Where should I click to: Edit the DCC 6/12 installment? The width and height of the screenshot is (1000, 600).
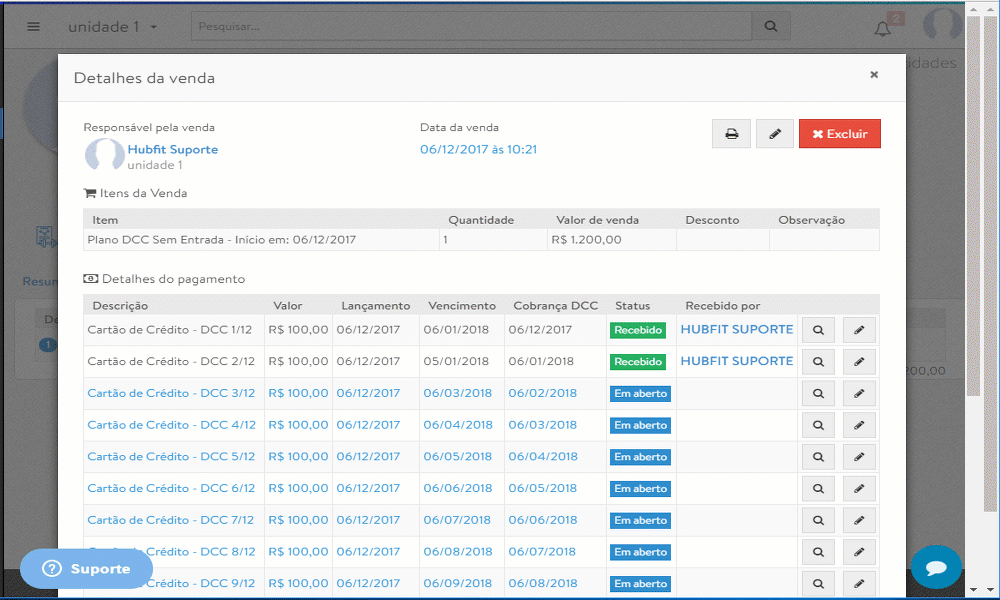tap(859, 489)
